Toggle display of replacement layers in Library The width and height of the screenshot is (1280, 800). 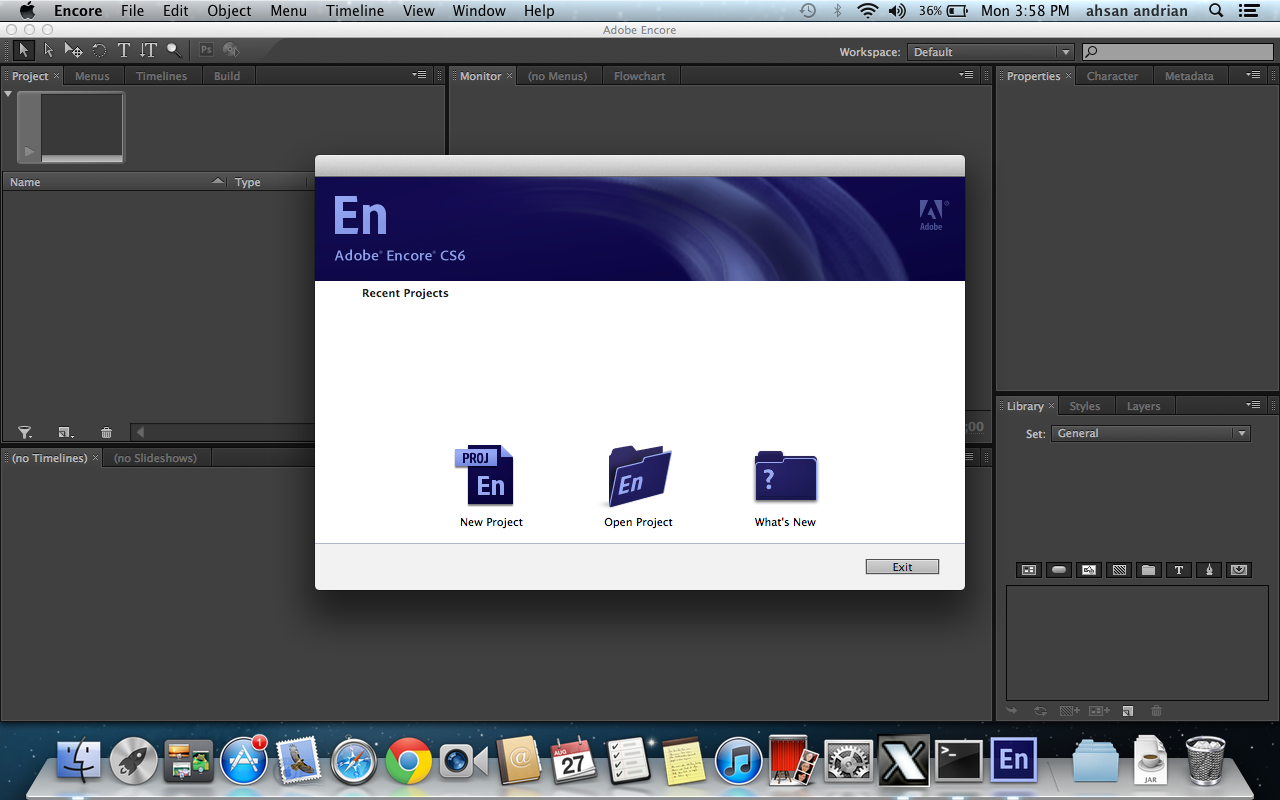(1239, 570)
